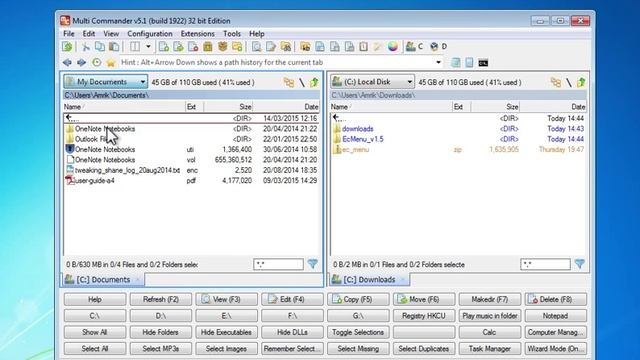
Task: Click the right panel filter input field
Action: (545, 264)
